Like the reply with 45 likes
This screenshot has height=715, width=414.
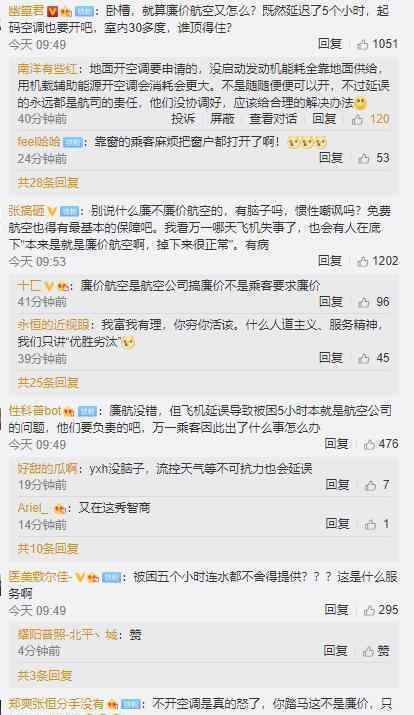coord(364,358)
